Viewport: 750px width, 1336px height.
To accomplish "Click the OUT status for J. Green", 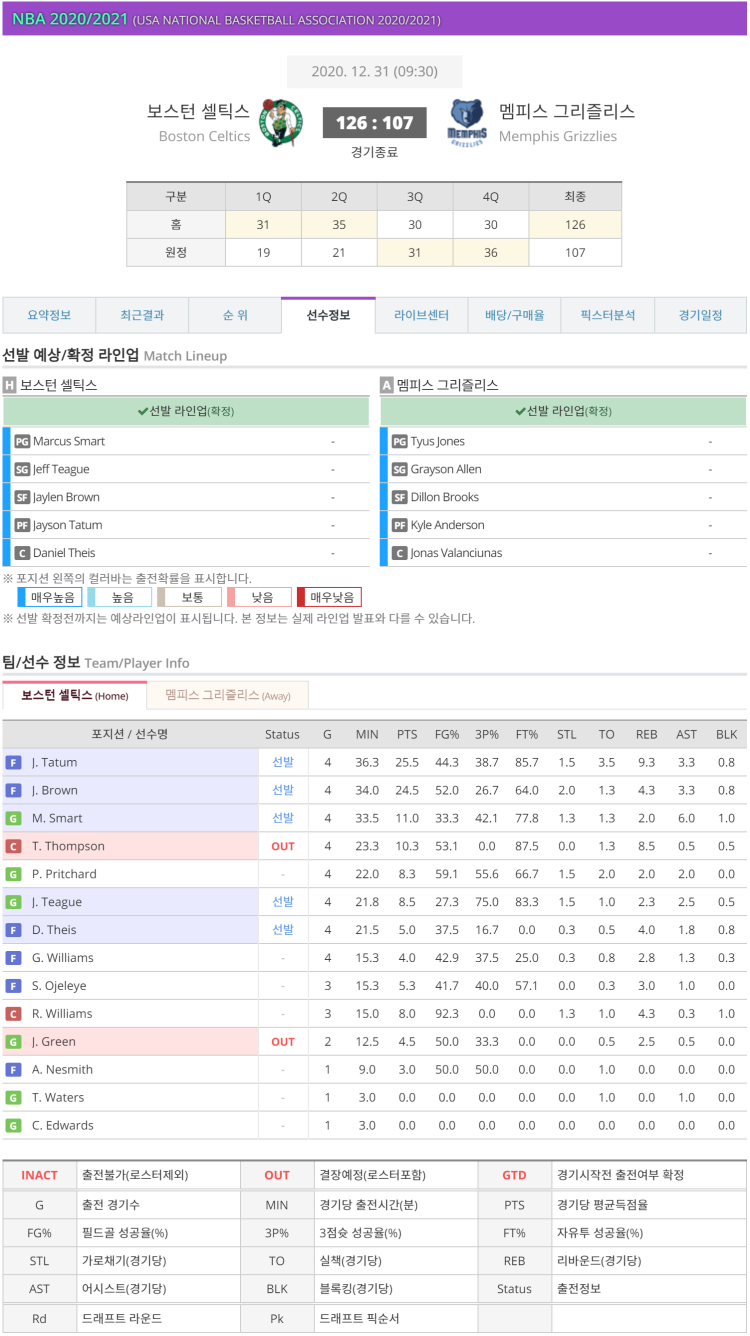I will click(283, 1041).
